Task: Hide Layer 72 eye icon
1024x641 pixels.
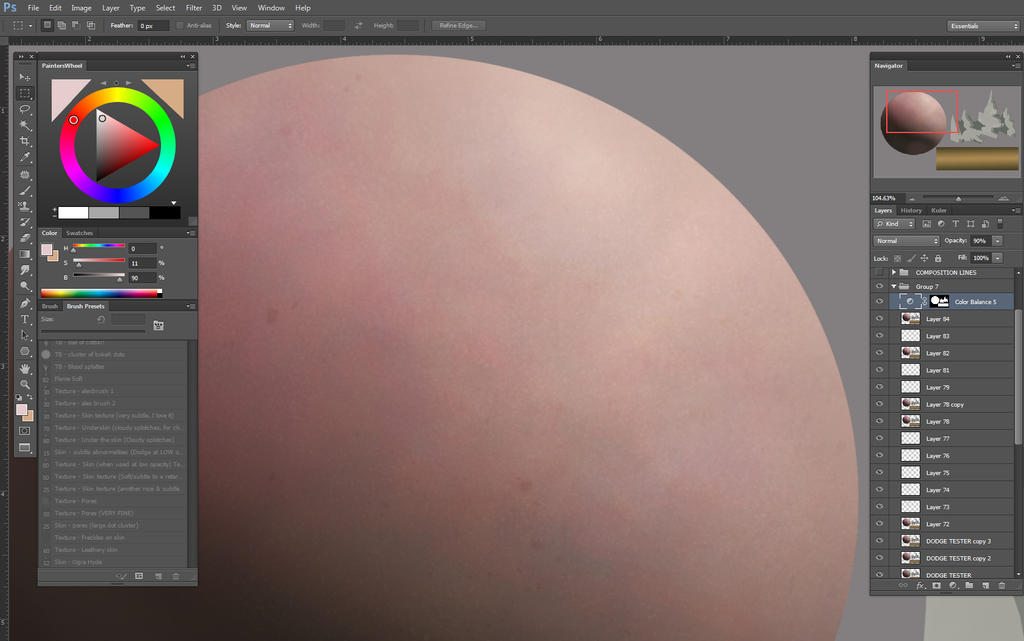Action: [879, 524]
